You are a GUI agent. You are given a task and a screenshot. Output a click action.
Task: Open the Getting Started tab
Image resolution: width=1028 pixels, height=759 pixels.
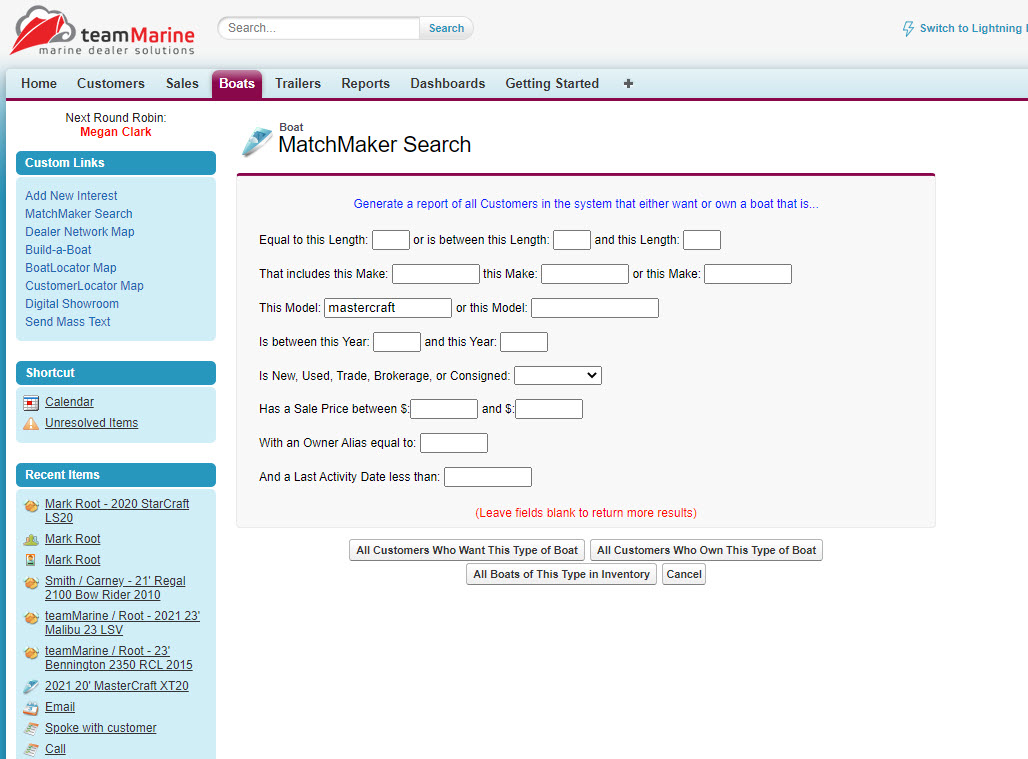pyautogui.click(x=552, y=84)
